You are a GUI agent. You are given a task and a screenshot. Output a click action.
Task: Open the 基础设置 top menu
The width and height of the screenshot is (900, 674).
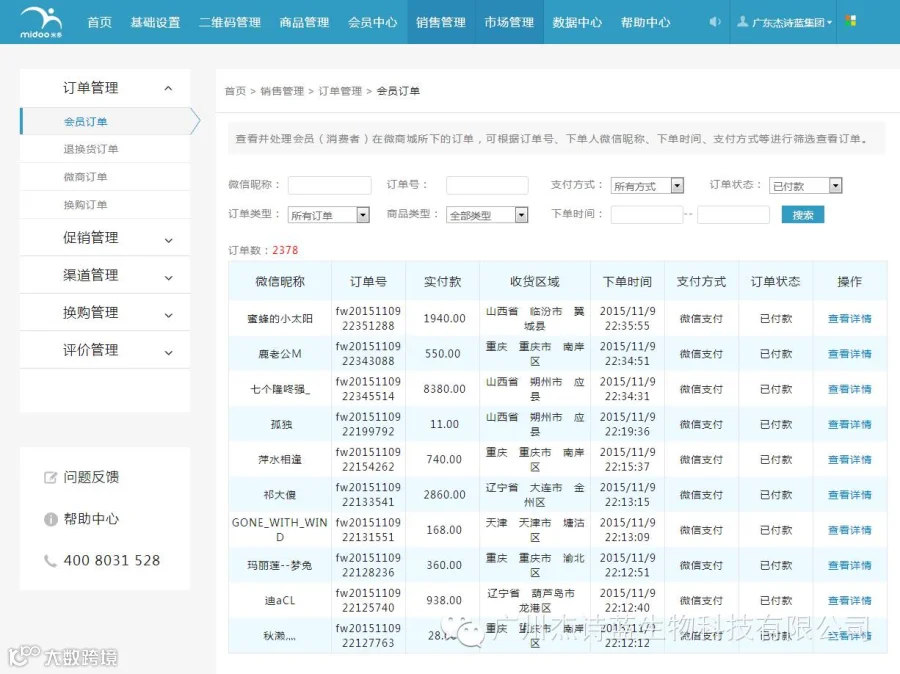click(156, 22)
